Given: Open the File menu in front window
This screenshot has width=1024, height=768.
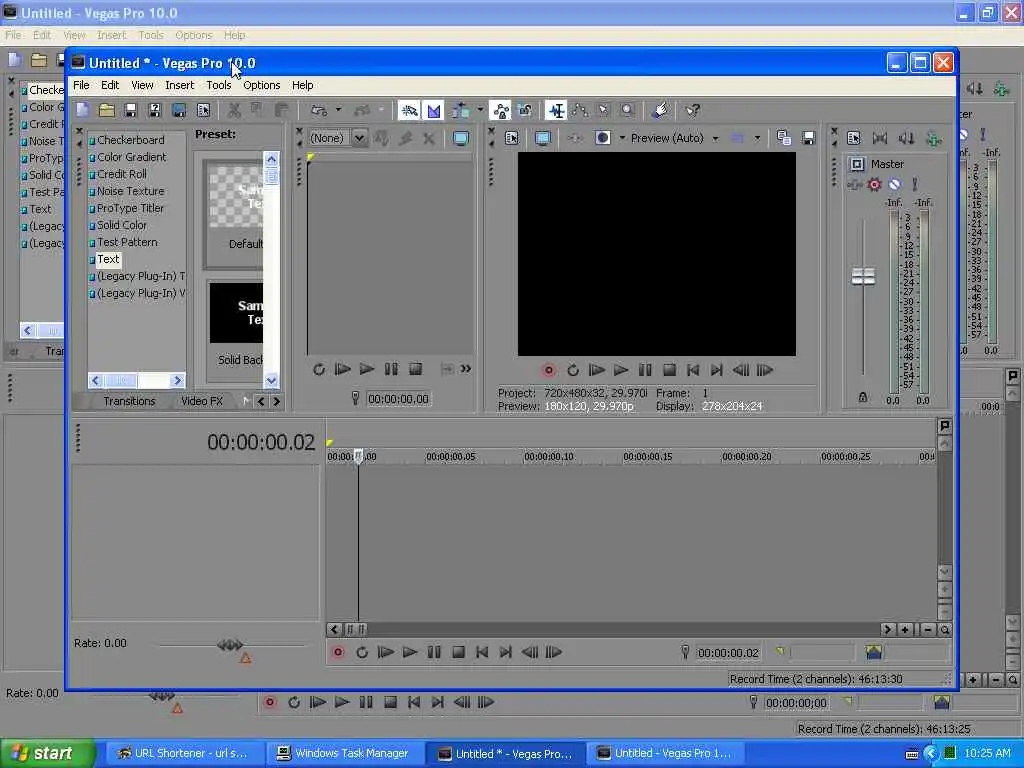Looking at the screenshot, I should click(81, 85).
